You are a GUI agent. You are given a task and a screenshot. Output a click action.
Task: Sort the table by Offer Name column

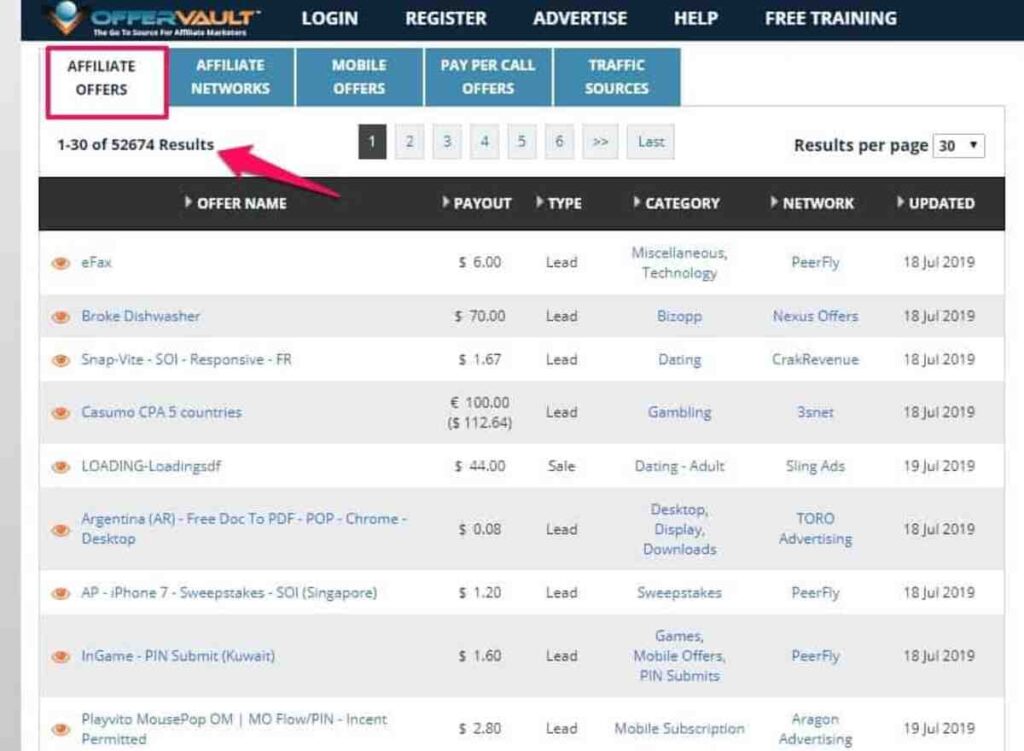coord(235,203)
